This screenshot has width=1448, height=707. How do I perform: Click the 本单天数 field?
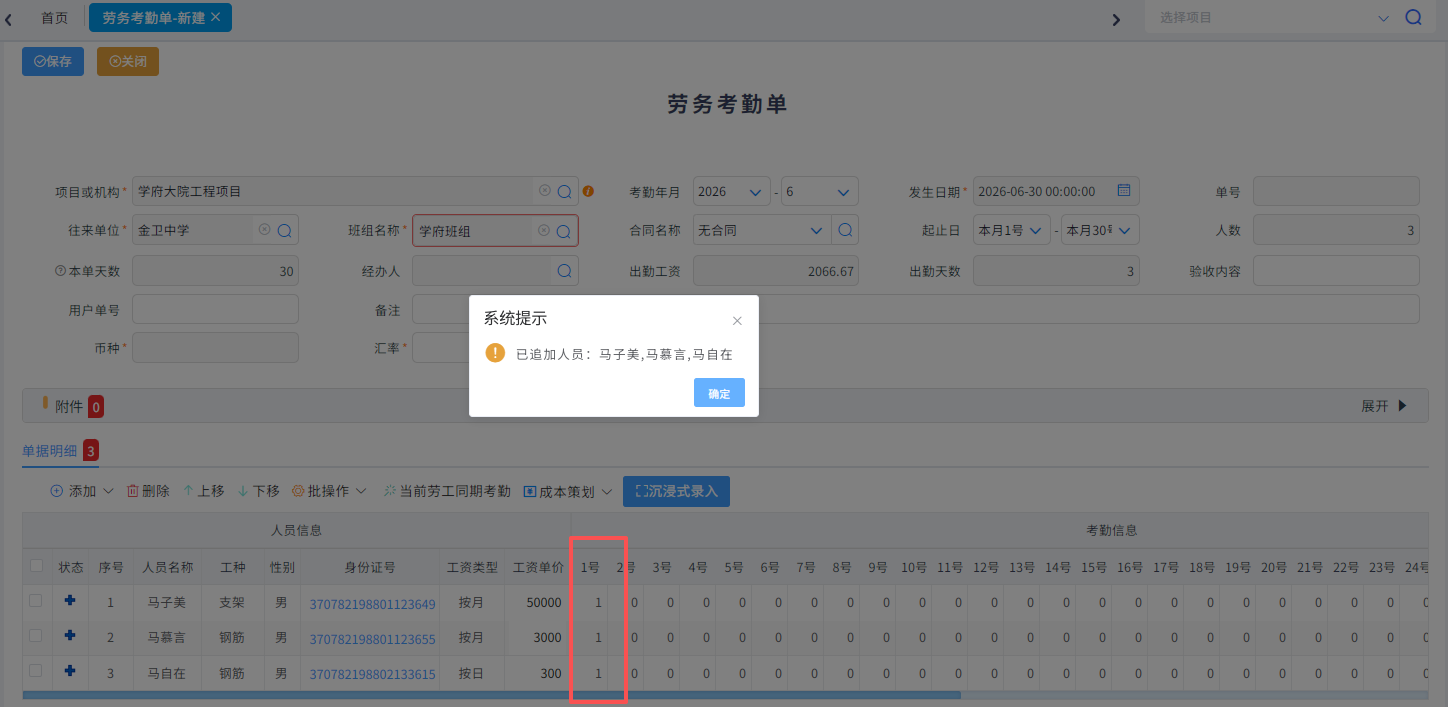215,270
